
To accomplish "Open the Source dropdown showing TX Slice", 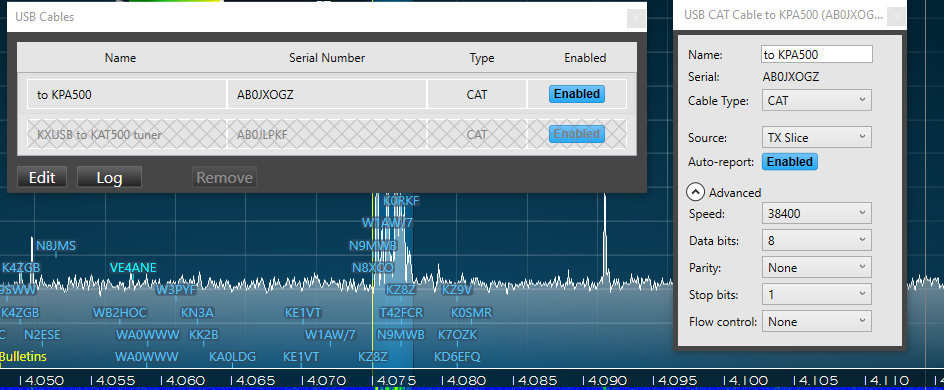I will (816, 137).
